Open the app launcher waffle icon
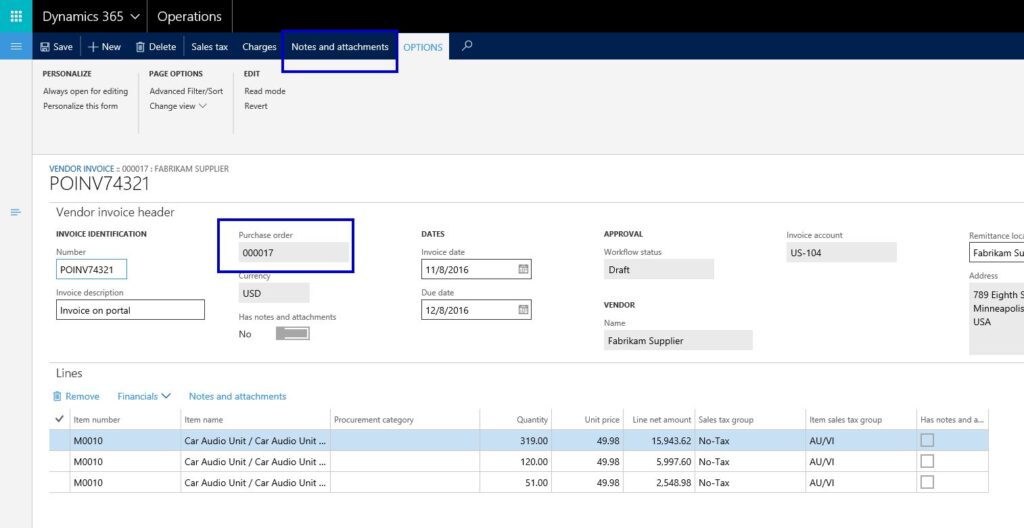 16,16
